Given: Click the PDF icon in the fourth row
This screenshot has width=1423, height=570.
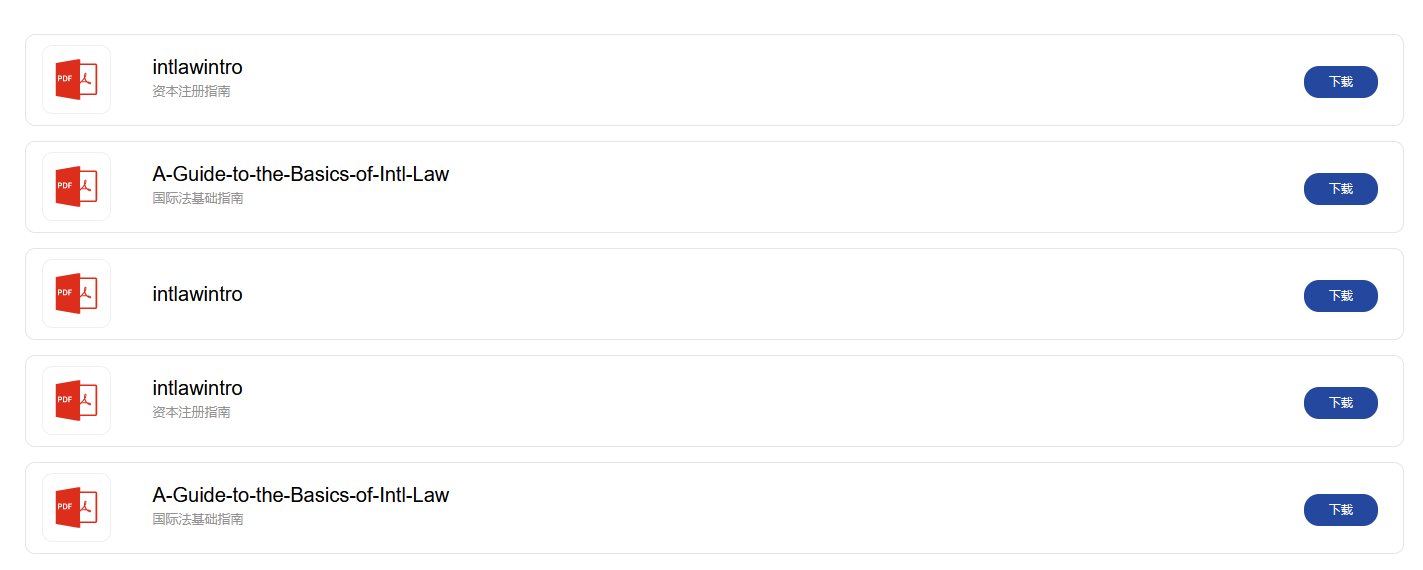Looking at the screenshot, I should pyautogui.click(x=76, y=400).
